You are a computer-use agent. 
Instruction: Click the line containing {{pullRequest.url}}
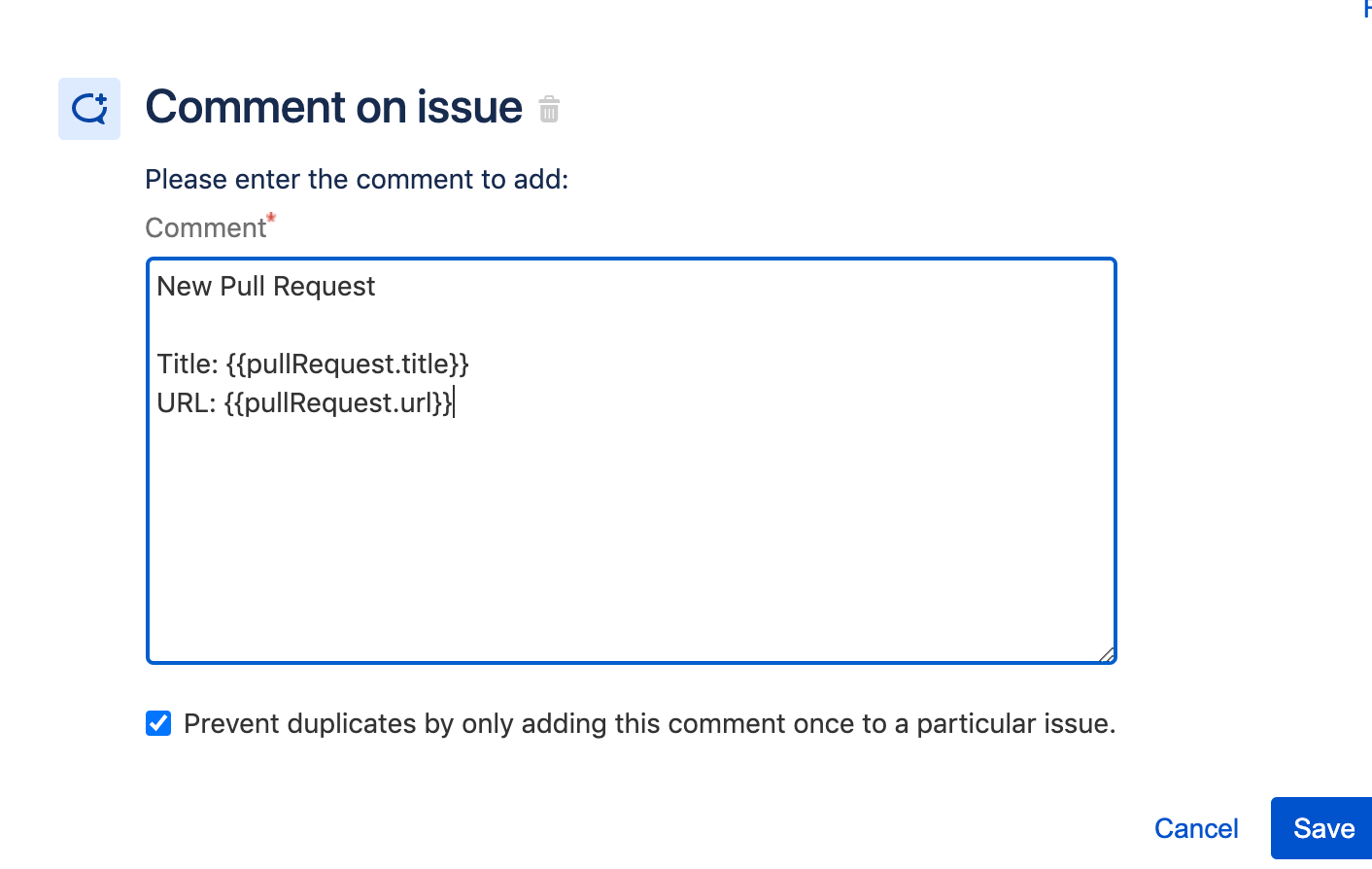(x=306, y=402)
